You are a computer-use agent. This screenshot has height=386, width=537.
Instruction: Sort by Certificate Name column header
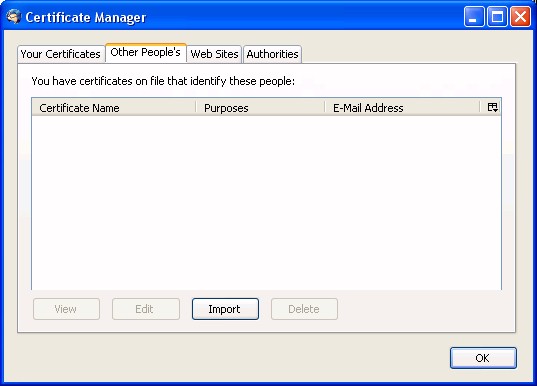(114, 108)
